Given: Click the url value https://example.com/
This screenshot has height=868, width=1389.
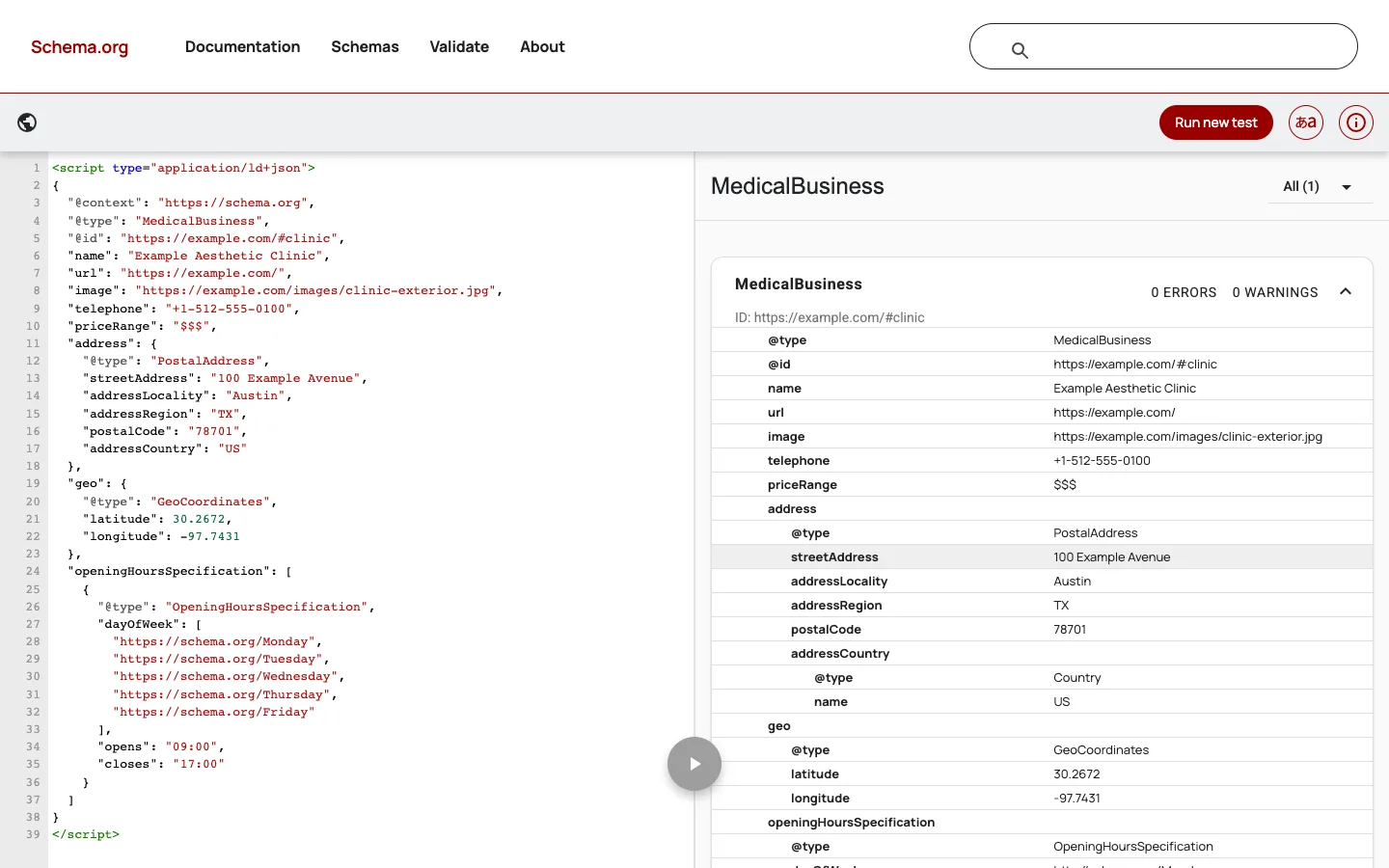Looking at the screenshot, I should 1114,412.
